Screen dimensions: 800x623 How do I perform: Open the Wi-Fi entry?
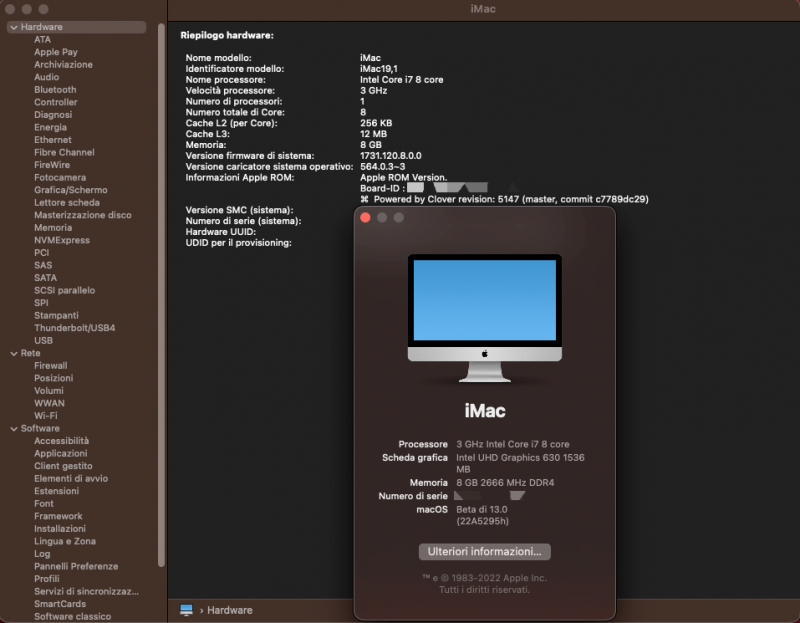(x=45, y=416)
